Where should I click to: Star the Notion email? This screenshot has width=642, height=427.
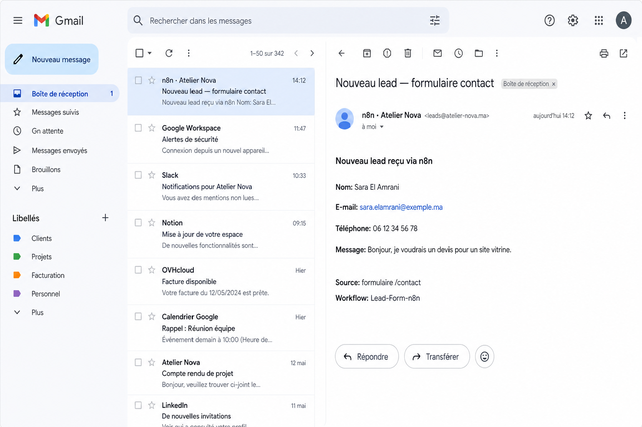click(x=151, y=223)
